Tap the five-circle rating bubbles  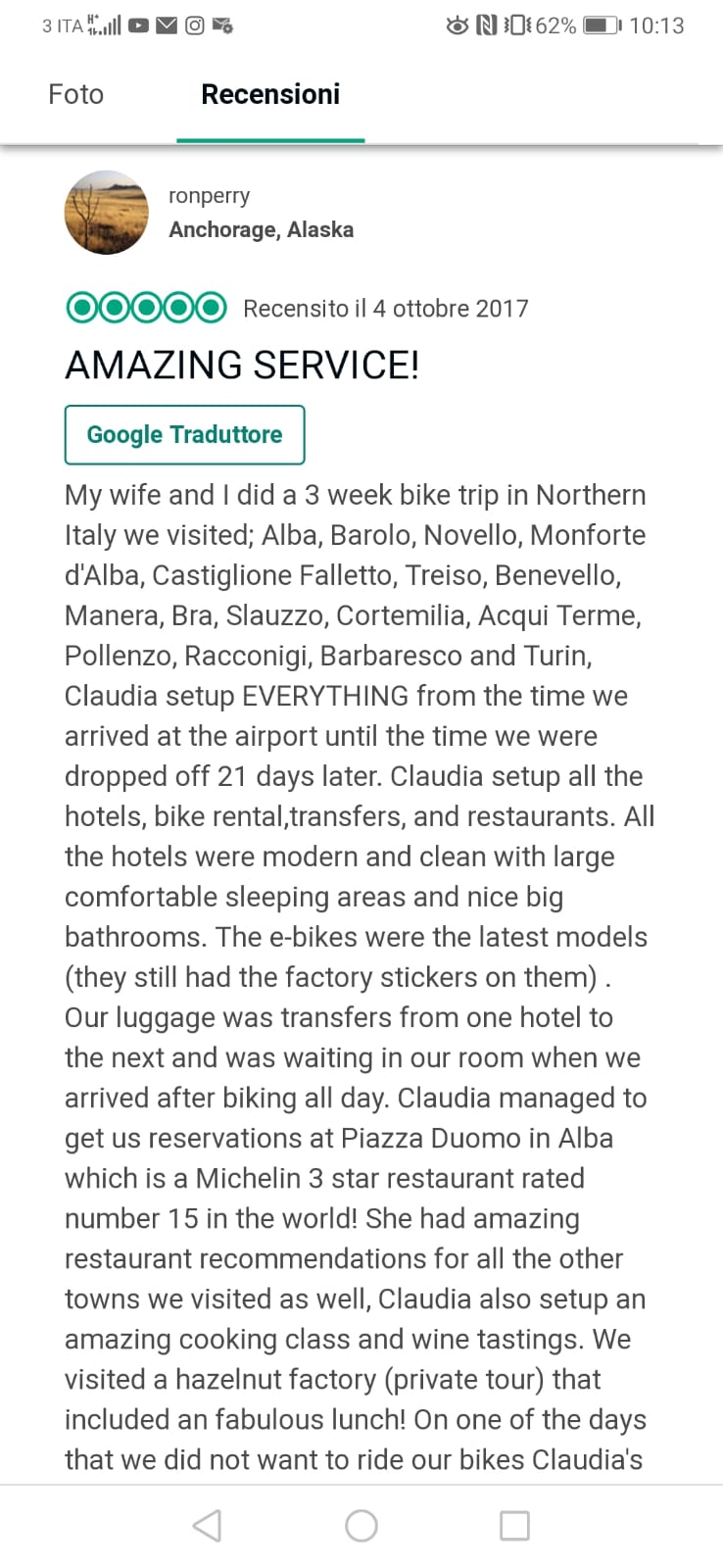pyautogui.click(x=146, y=308)
